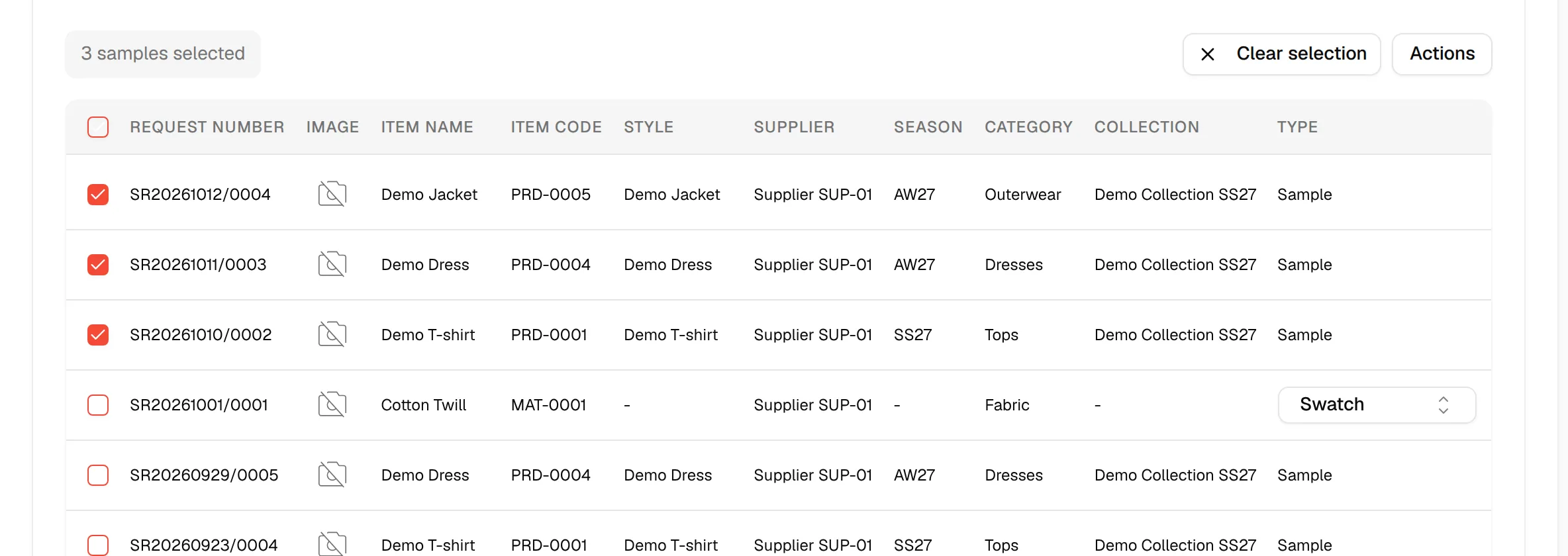Screen dimensions: 1568x556
Task: Click the ITEM NAME column header
Action: coord(427,127)
